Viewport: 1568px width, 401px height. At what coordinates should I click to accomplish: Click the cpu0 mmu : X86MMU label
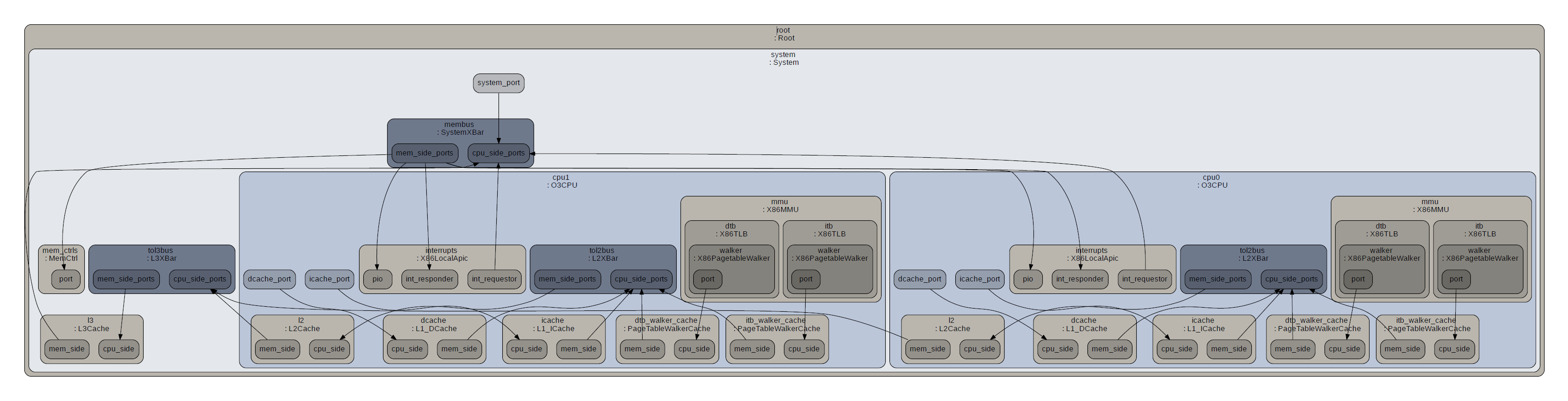(x=1430, y=206)
